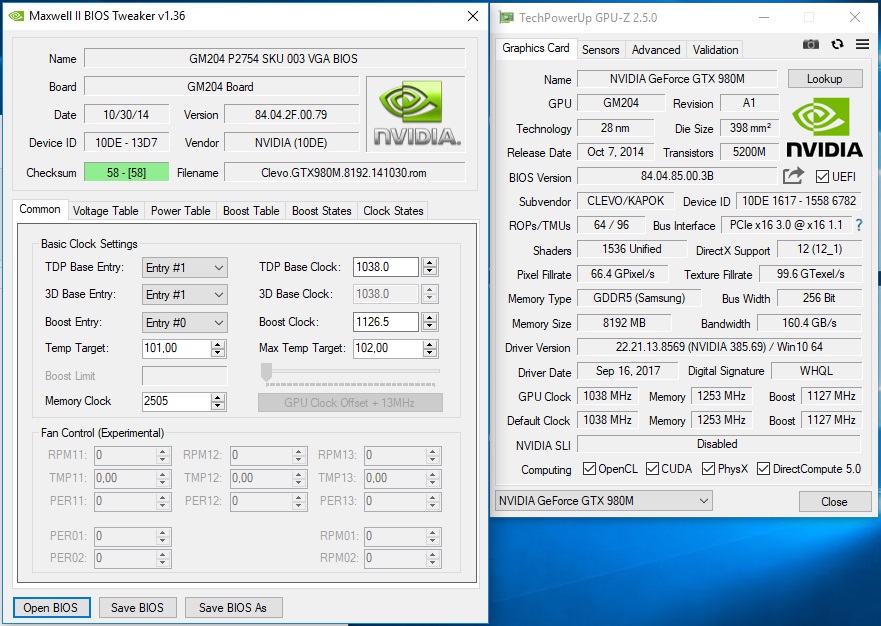The width and height of the screenshot is (881, 626).
Task: Click the Memory Clock value field
Action: coord(177,401)
